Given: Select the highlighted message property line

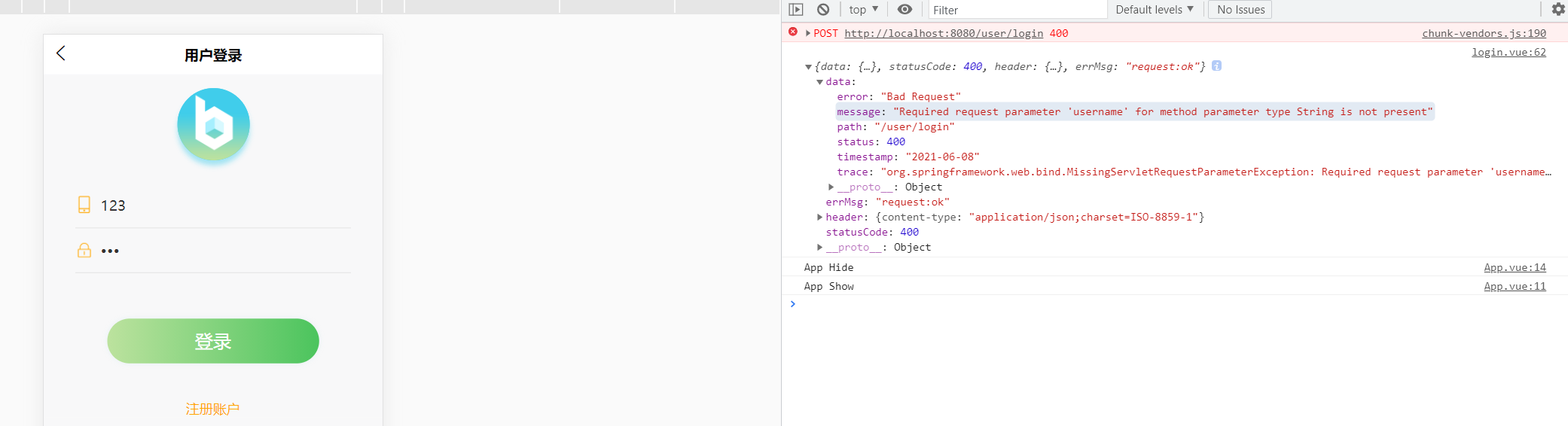Looking at the screenshot, I should [1134, 111].
